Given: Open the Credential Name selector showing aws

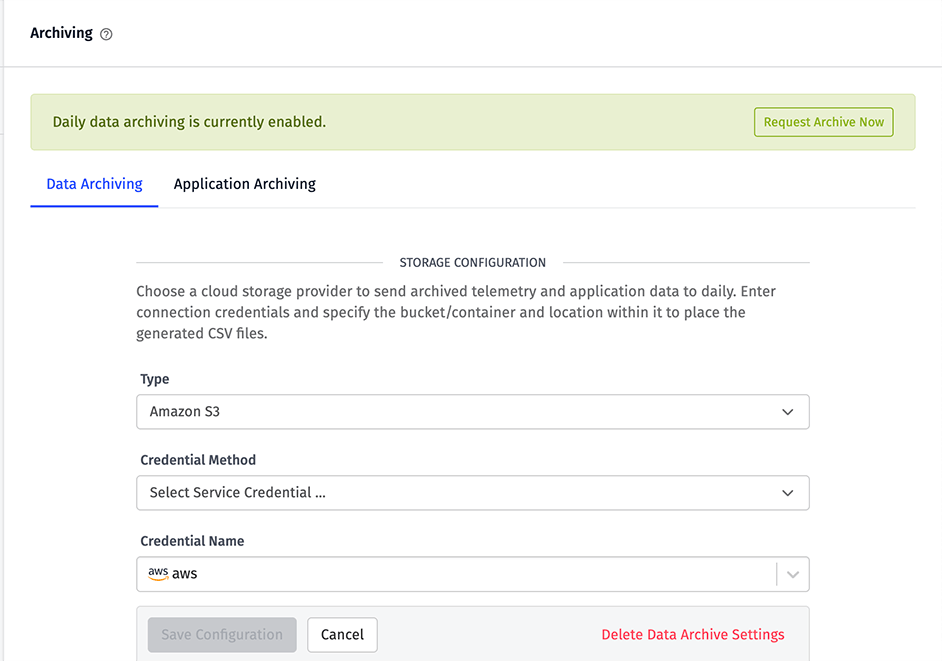Looking at the screenshot, I should coord(455,574).
